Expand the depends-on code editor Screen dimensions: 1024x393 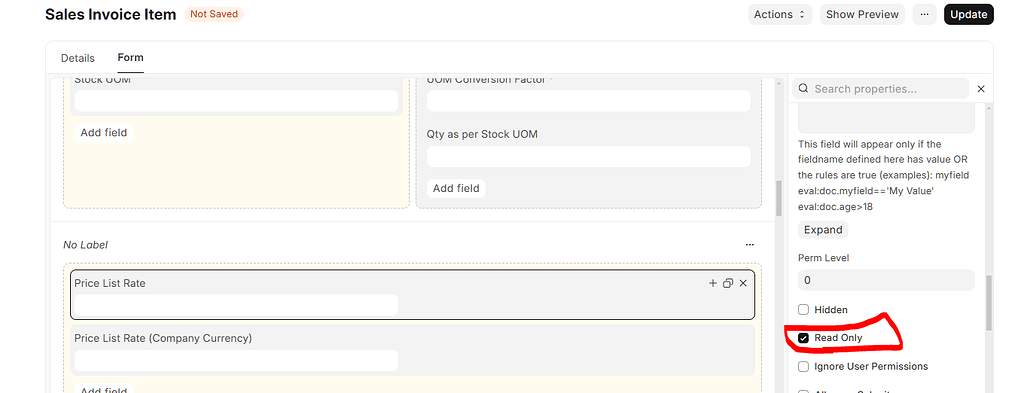point(823,230)
